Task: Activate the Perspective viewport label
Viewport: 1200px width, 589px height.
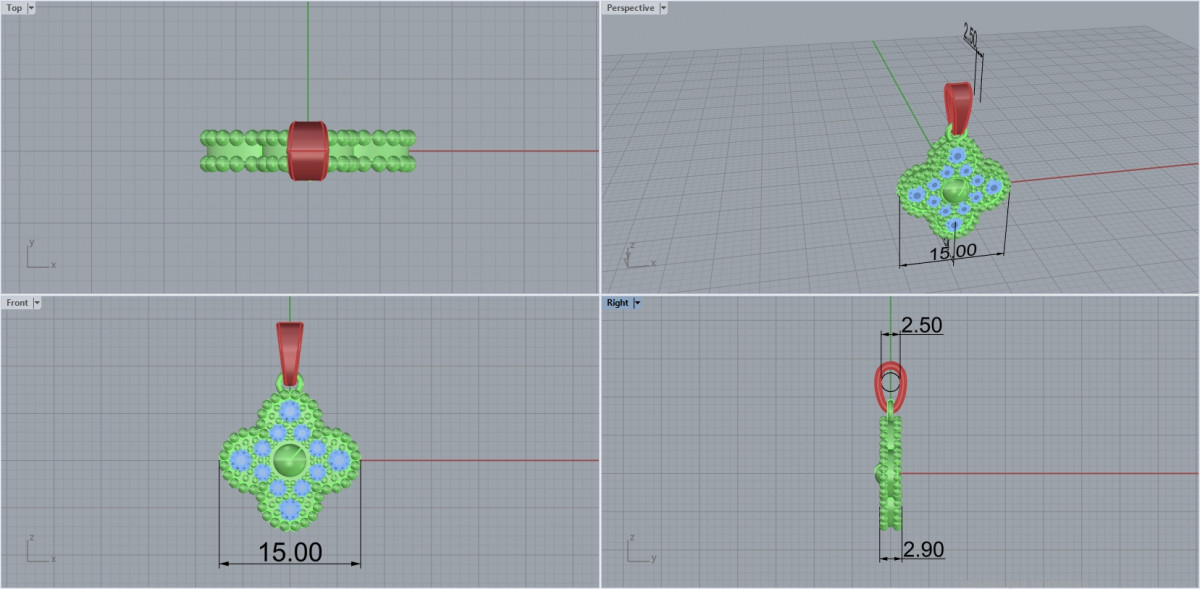Action: pyautogui.click(x=630, y=8)
